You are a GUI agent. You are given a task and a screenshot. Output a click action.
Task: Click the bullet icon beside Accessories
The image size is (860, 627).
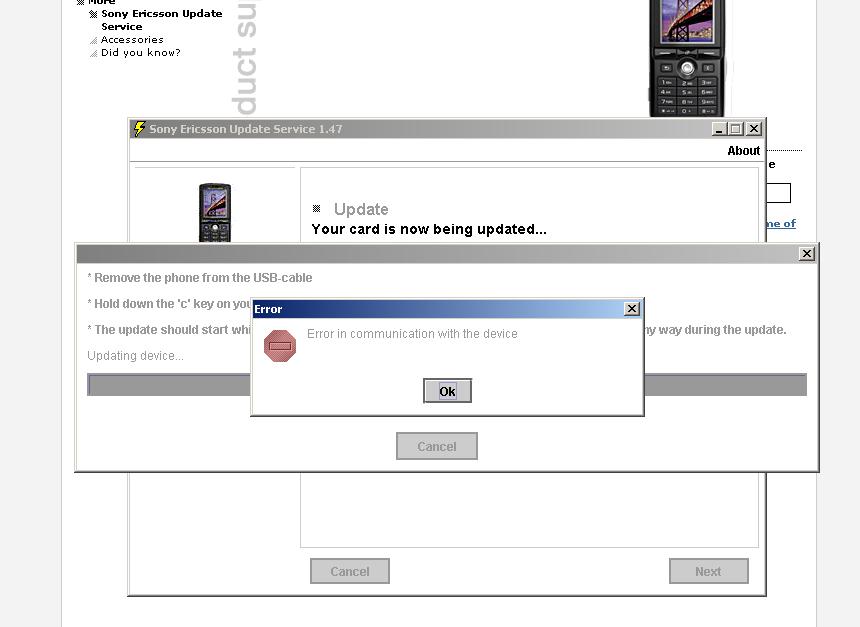(93, 41)
